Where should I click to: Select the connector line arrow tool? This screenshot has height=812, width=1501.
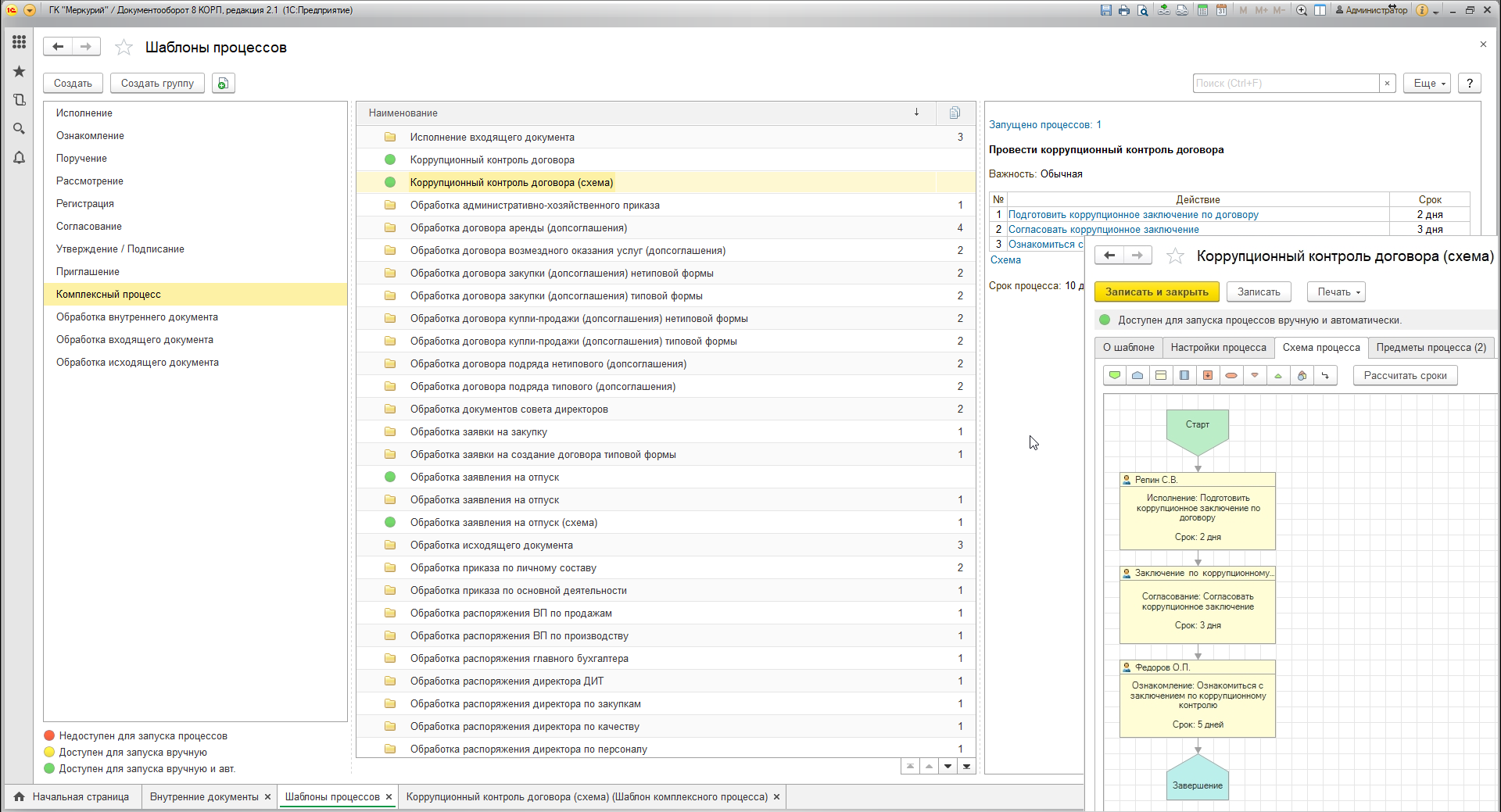[x=1325, y=376]
